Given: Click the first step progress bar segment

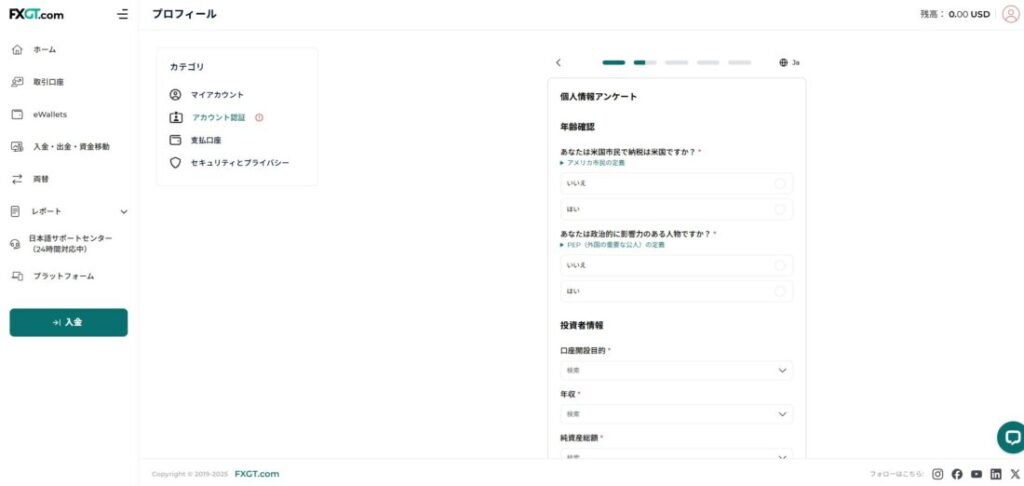Looking at the screenshot, I should tap(613, 62).
